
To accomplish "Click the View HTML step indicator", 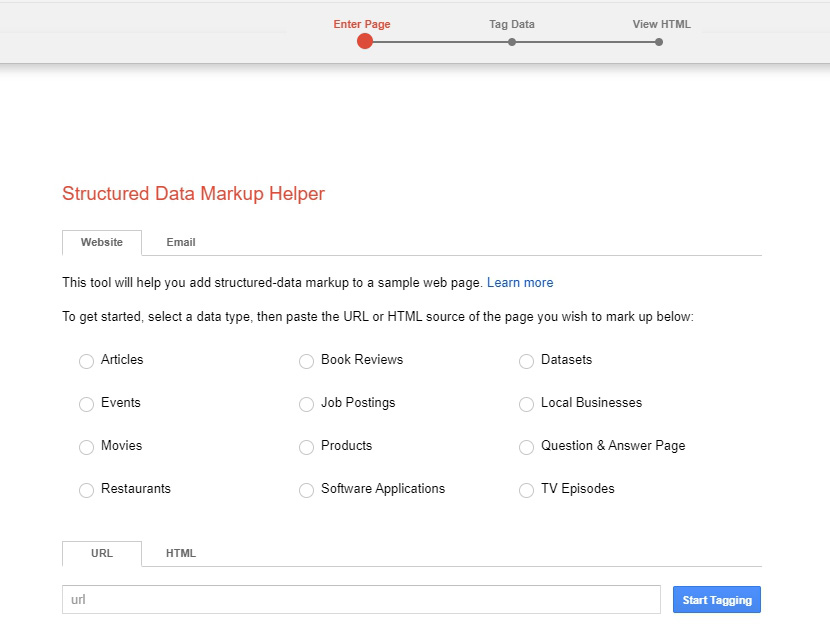I will coord(658,41).
